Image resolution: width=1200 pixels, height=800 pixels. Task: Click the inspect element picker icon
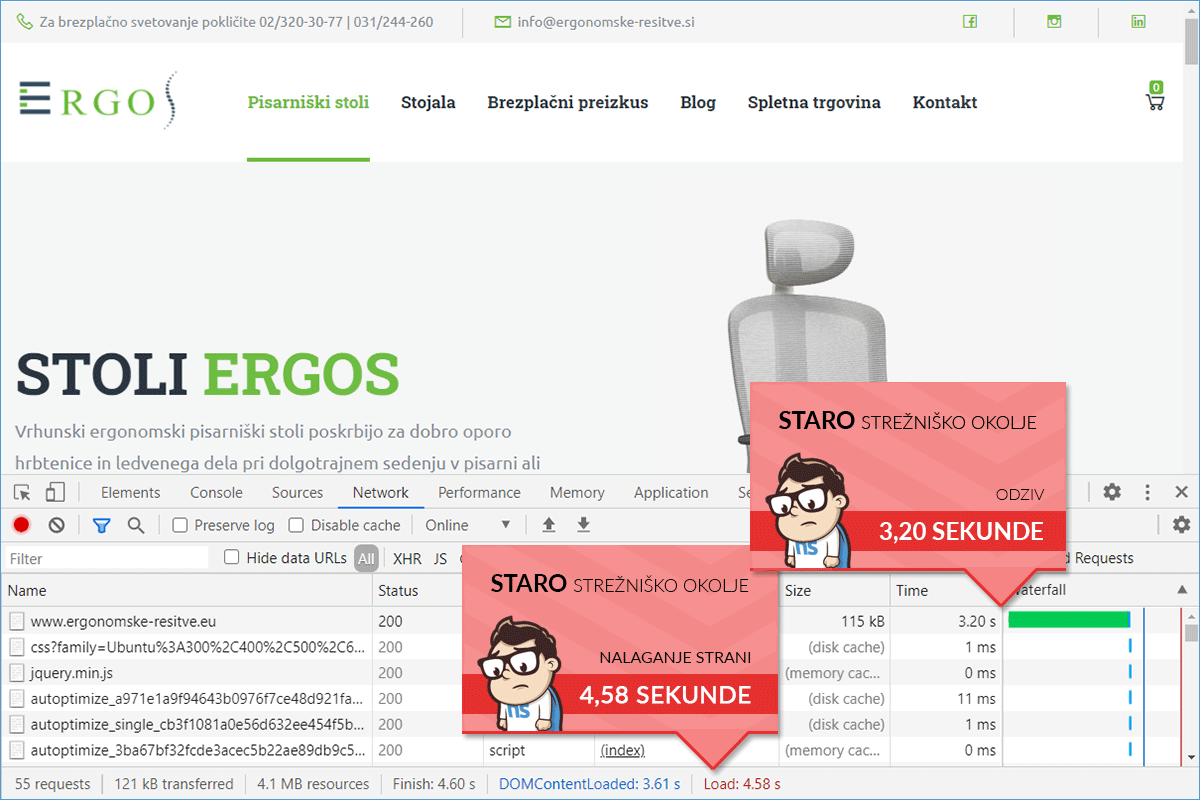pyautogui.click(x=22, y=492)
